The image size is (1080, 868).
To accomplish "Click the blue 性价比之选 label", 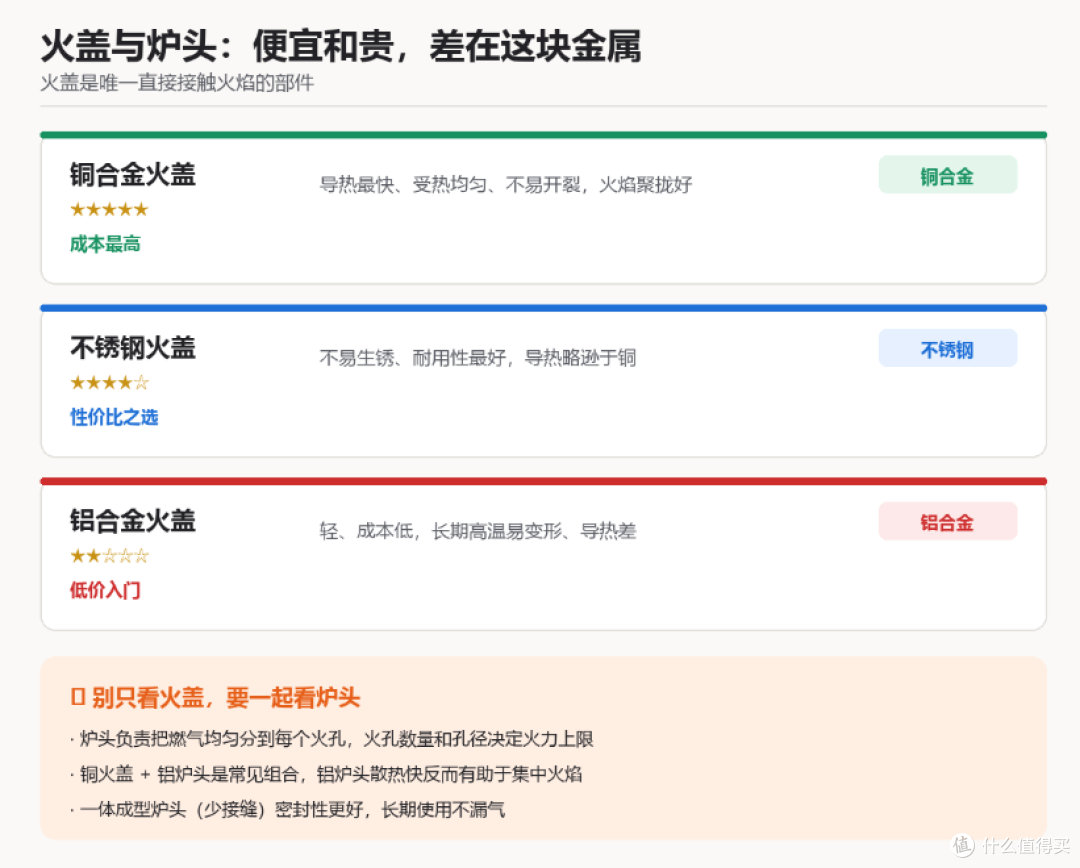I will click(x=114, y=417).
